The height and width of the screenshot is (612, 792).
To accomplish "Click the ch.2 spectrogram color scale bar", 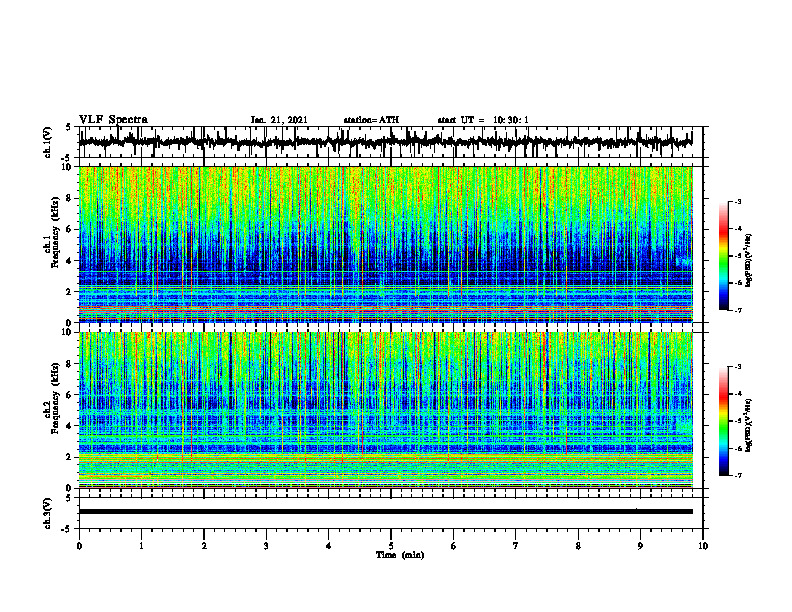I will click(723, 421).
